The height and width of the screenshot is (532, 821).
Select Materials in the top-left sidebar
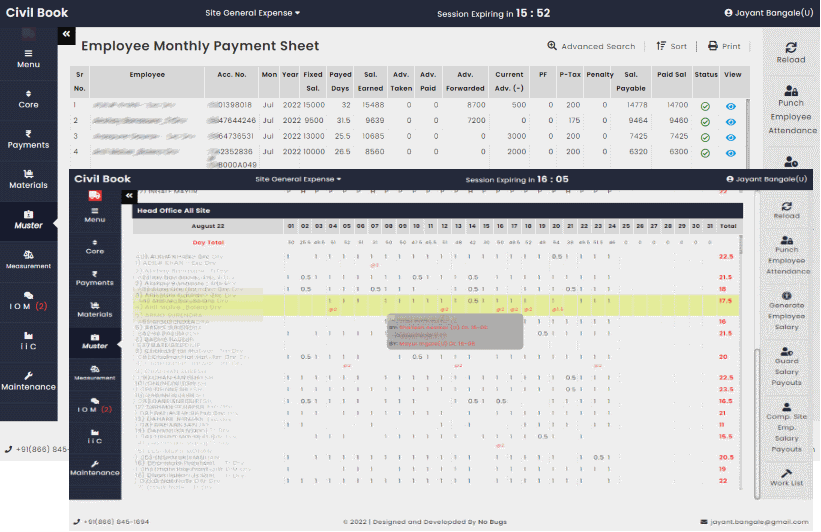(x=28, y=179)
